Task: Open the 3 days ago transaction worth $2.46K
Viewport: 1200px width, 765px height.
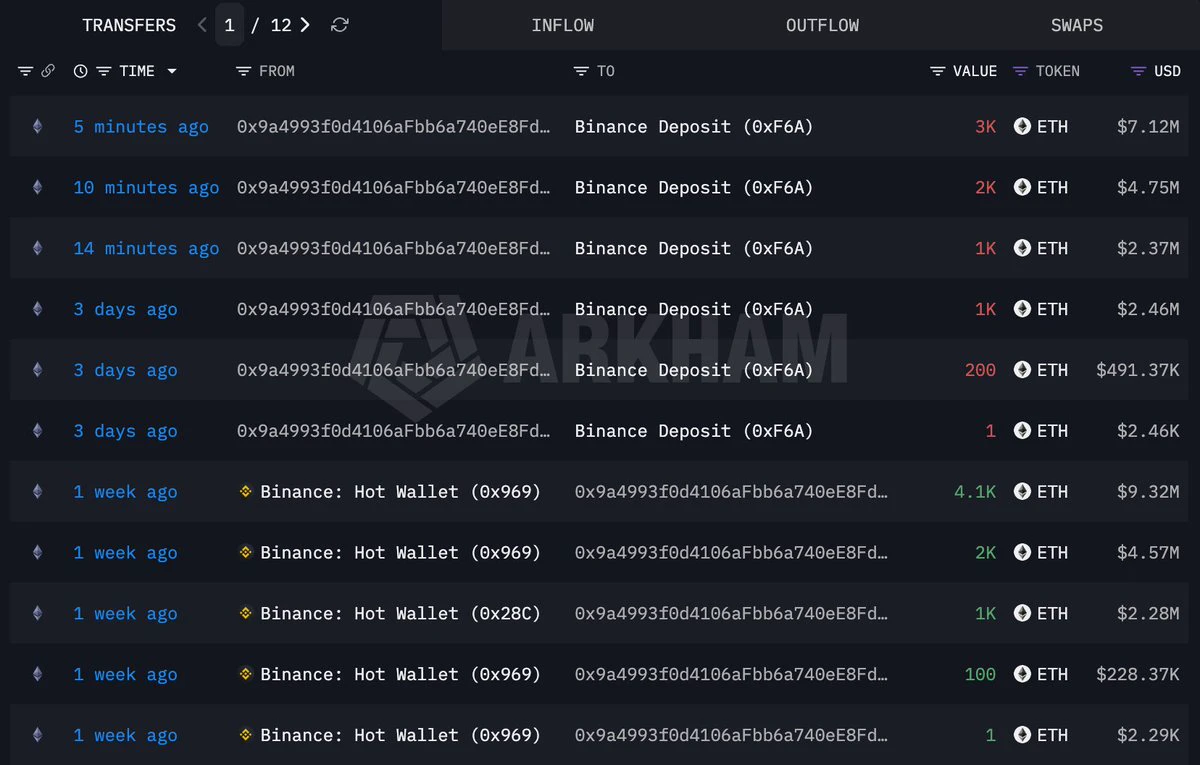Action: tap(125, 431)
